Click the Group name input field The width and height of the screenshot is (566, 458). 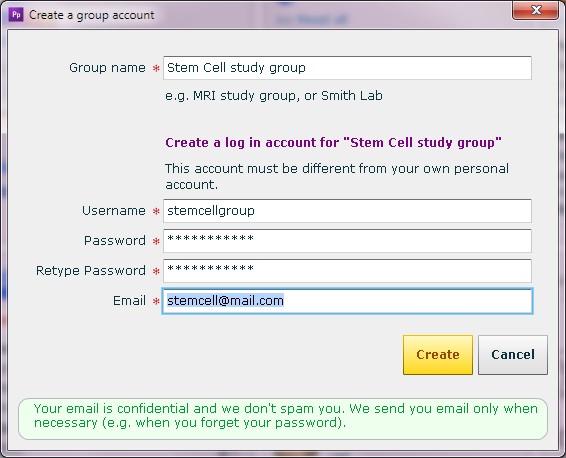(347, 68)
